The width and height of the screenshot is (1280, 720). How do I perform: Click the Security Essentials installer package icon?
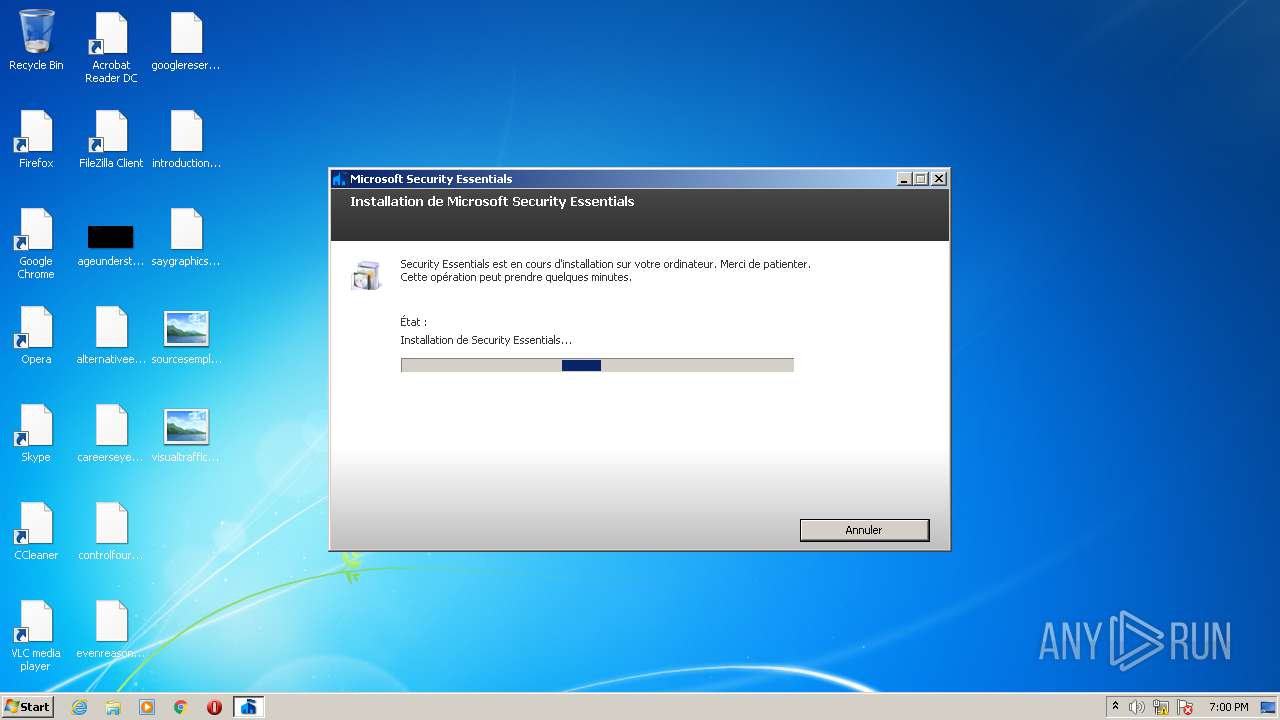pyautogui.click(x=366, y=275)
